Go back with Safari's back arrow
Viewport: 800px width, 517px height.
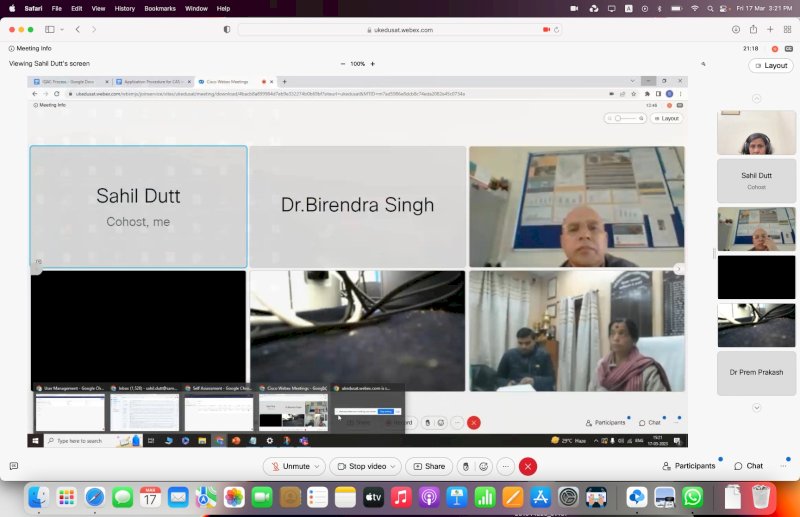point(78,30)
